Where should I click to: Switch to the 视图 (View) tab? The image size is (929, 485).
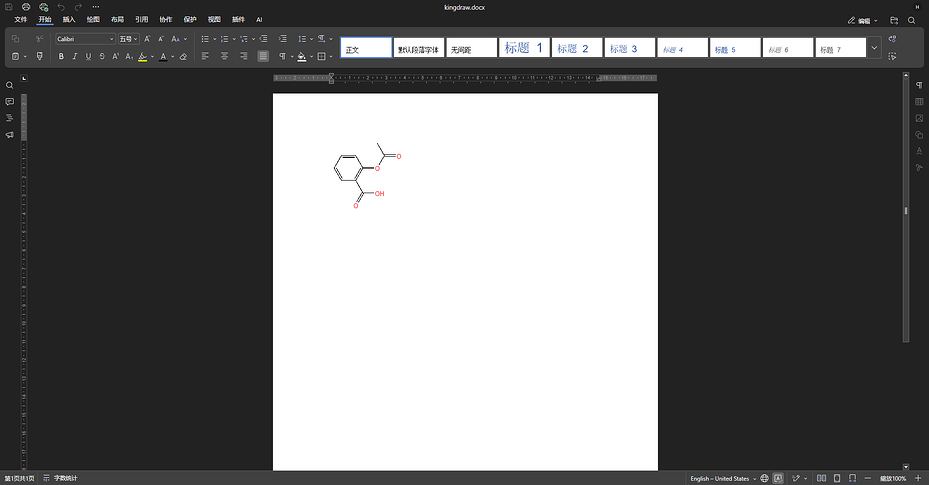pyautogui.click(x=214, y=20)
